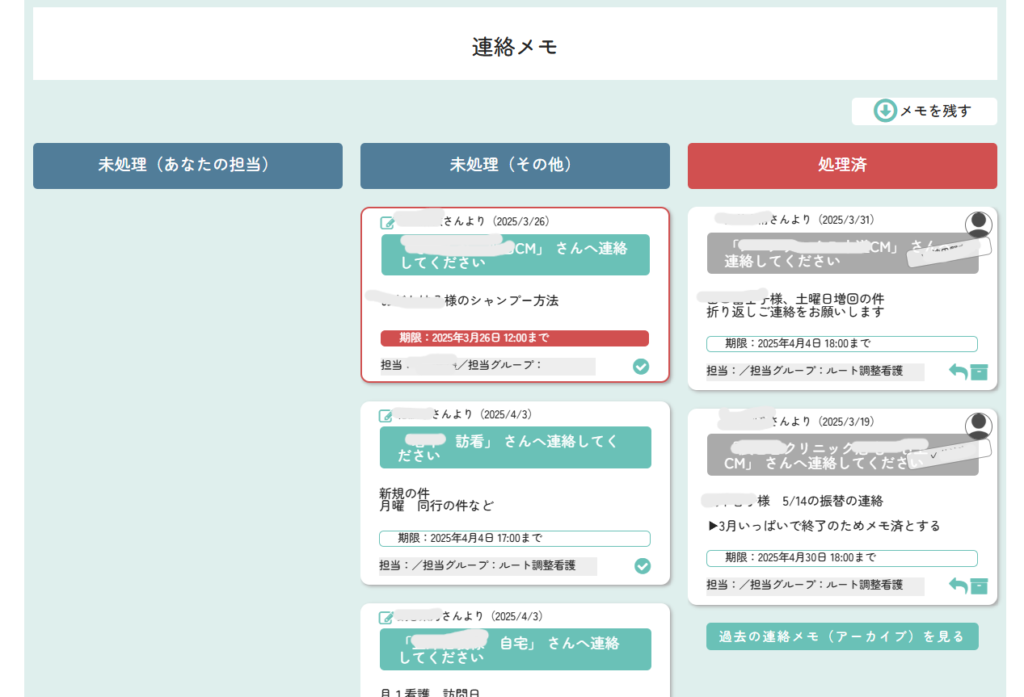Click edit icon on the 2025/3/26 memo
Image resolution: width=1024 pixels, height=697 pixels.
387,222
